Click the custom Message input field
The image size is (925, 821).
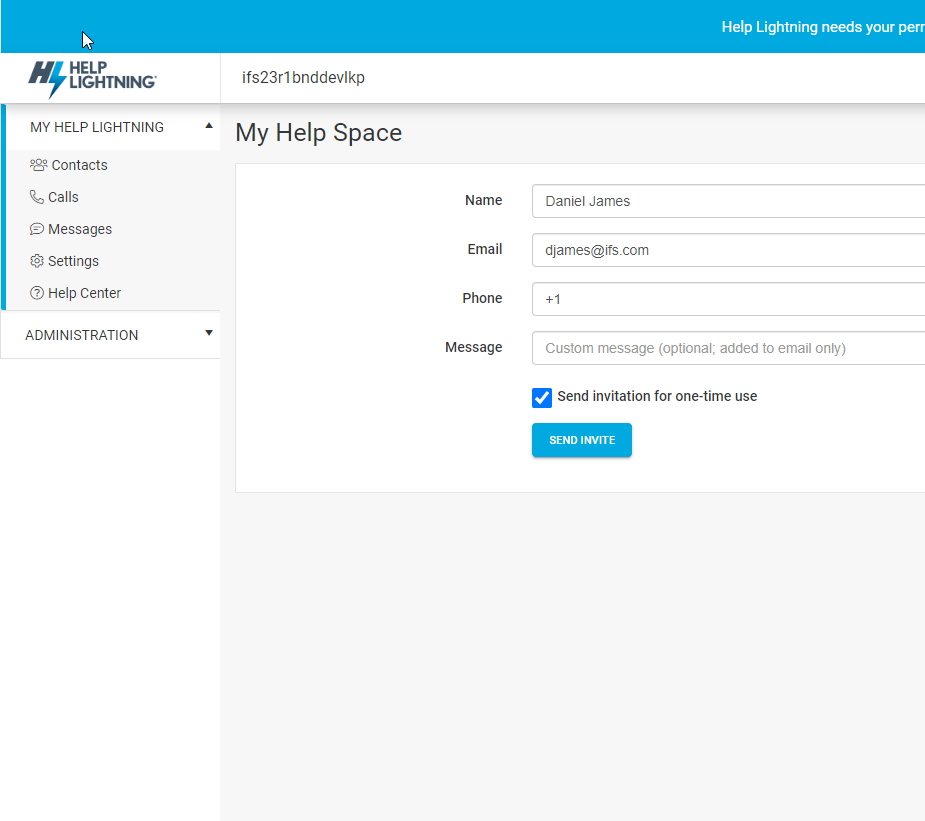(728, 348)
